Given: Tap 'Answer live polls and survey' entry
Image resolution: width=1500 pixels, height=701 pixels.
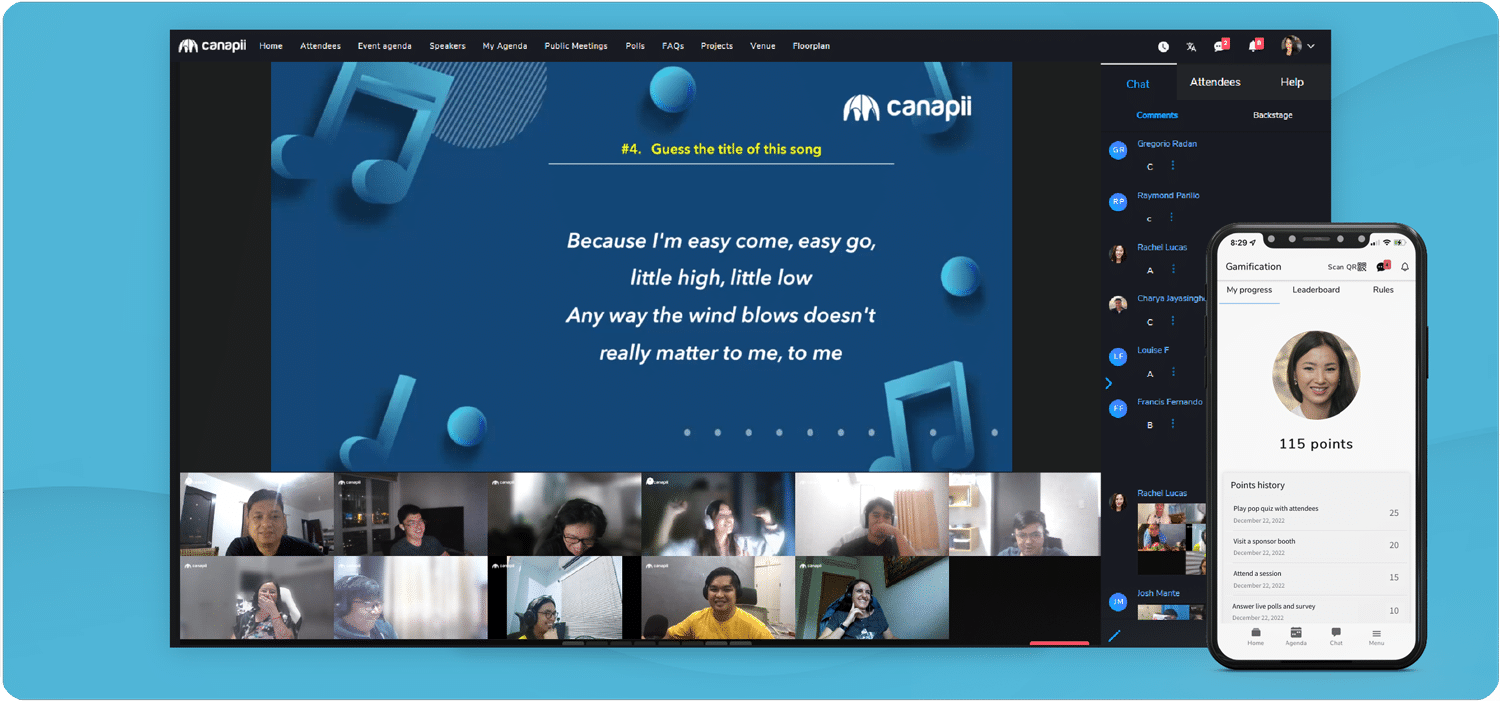Looking at the screenshot, I should [x=1316, y=610].
